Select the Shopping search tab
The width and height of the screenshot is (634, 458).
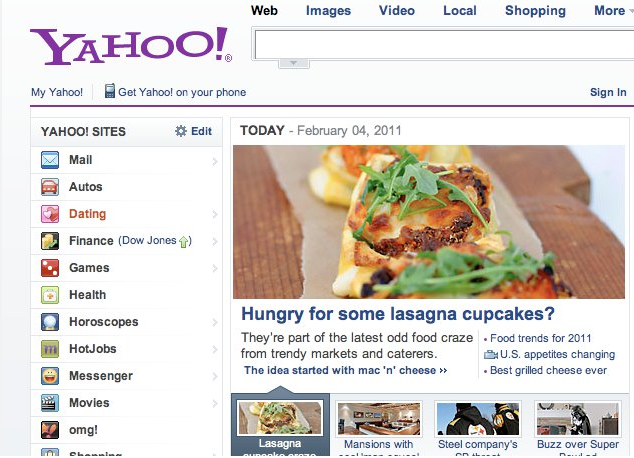click(535, 11)
